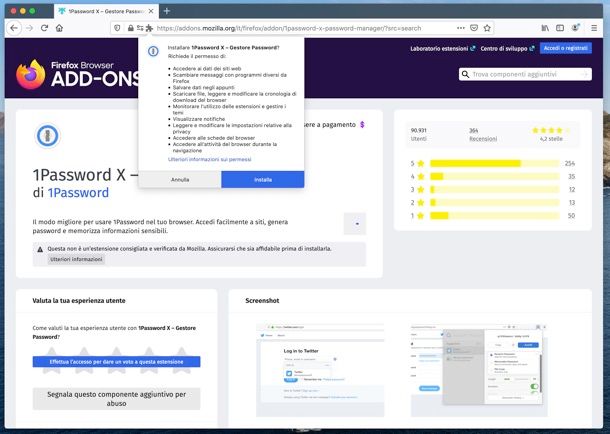The image size is (610, 434).
Task: Select the 1Password X – Gestore Password tab
Action: [105, 11]
